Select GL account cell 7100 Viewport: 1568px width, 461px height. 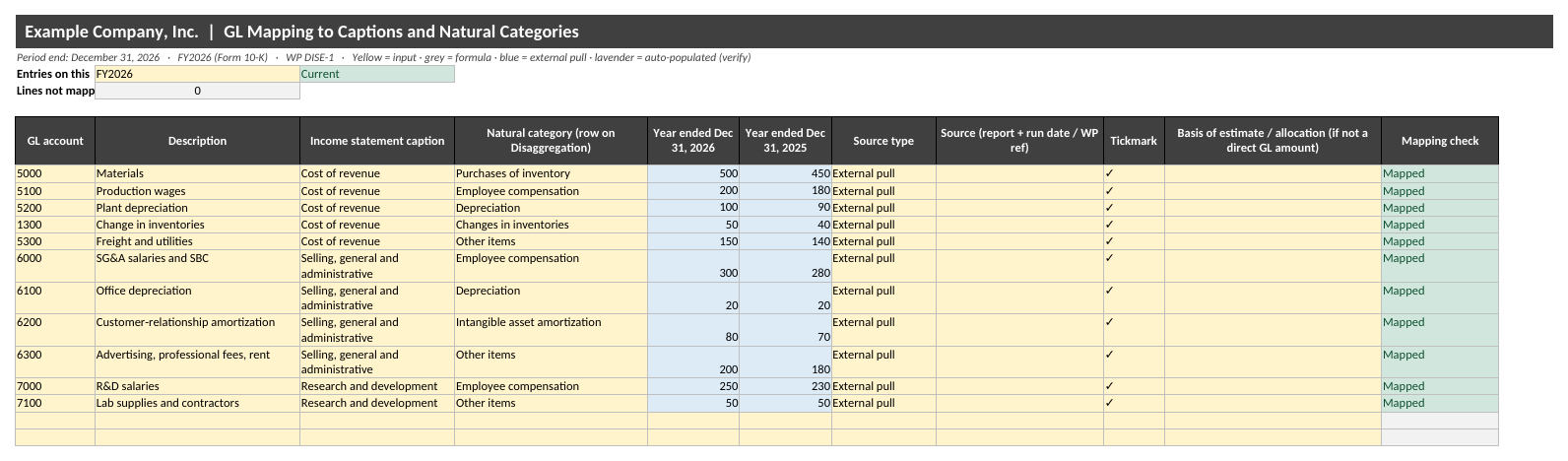[55, 403]
